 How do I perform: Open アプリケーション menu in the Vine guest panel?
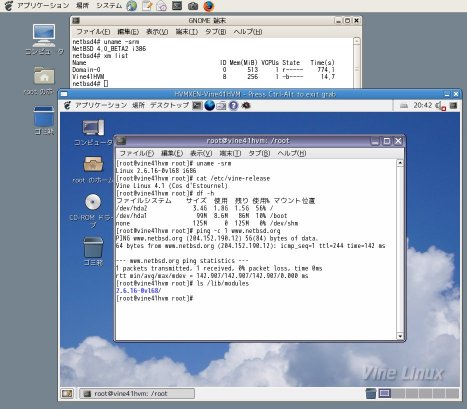coord(101,105)
